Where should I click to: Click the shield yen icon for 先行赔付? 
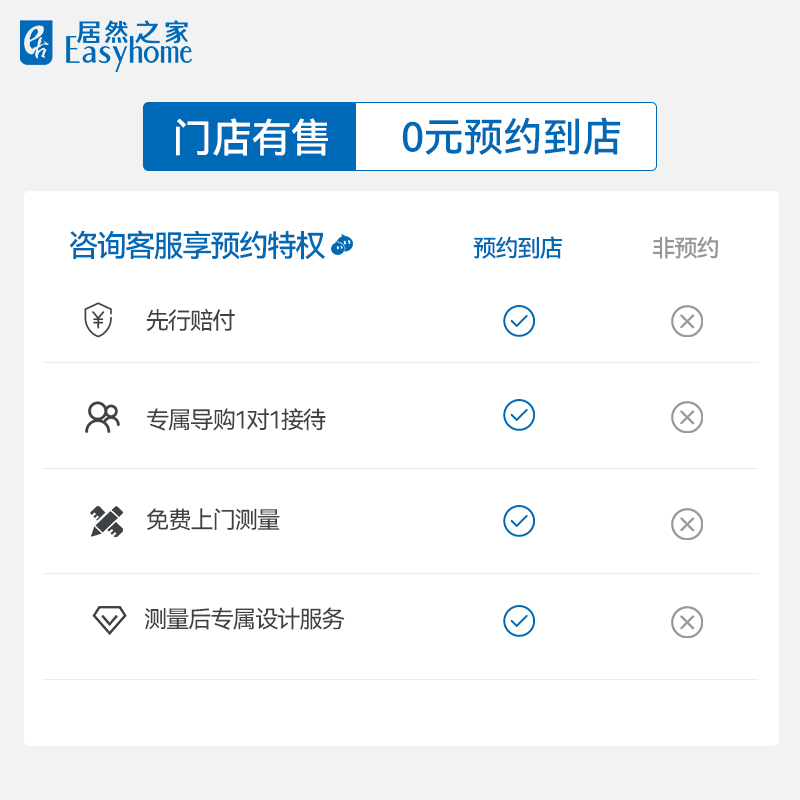(98, 321)
